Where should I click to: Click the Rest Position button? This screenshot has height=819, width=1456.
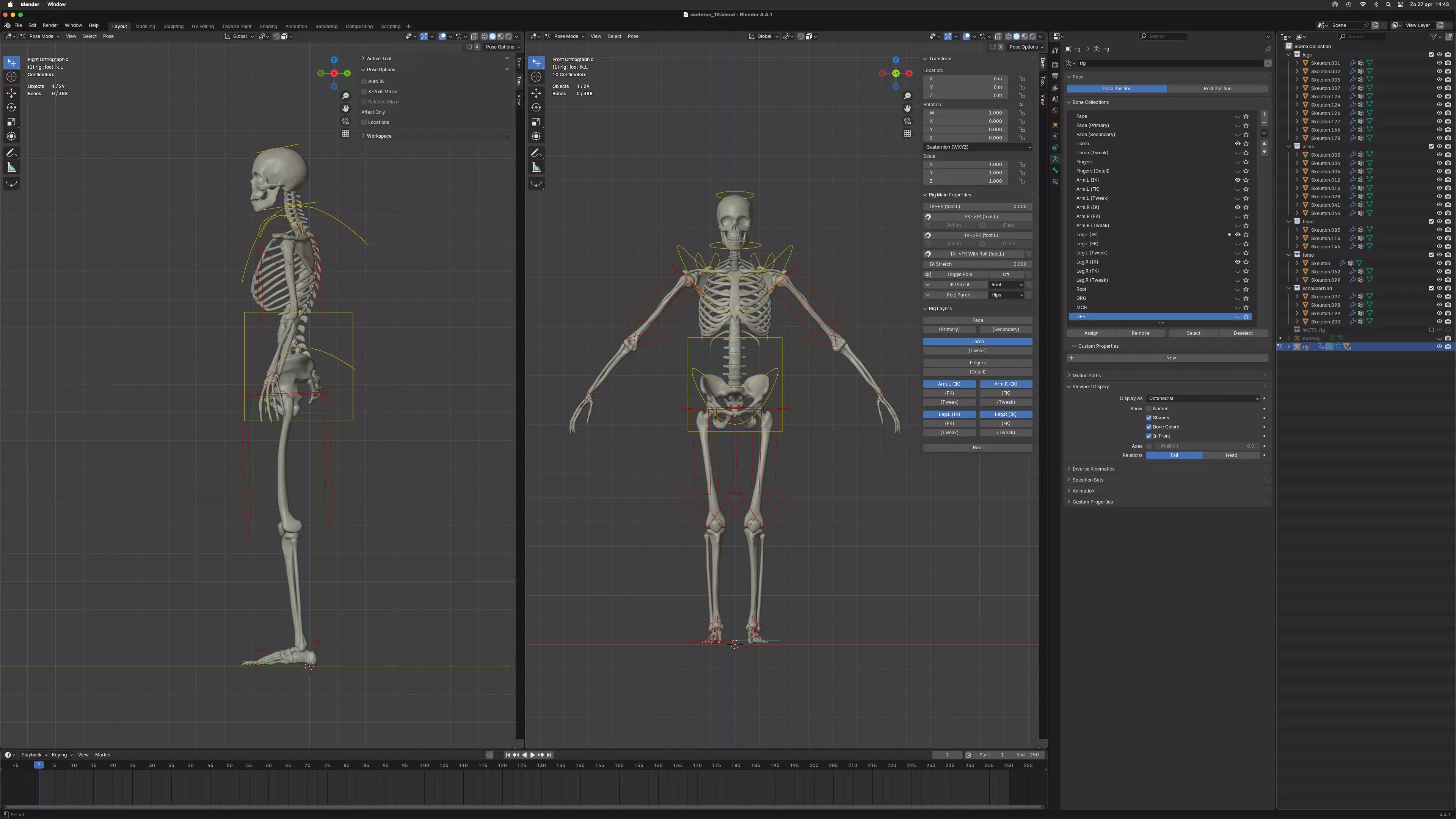(1218, 89)
